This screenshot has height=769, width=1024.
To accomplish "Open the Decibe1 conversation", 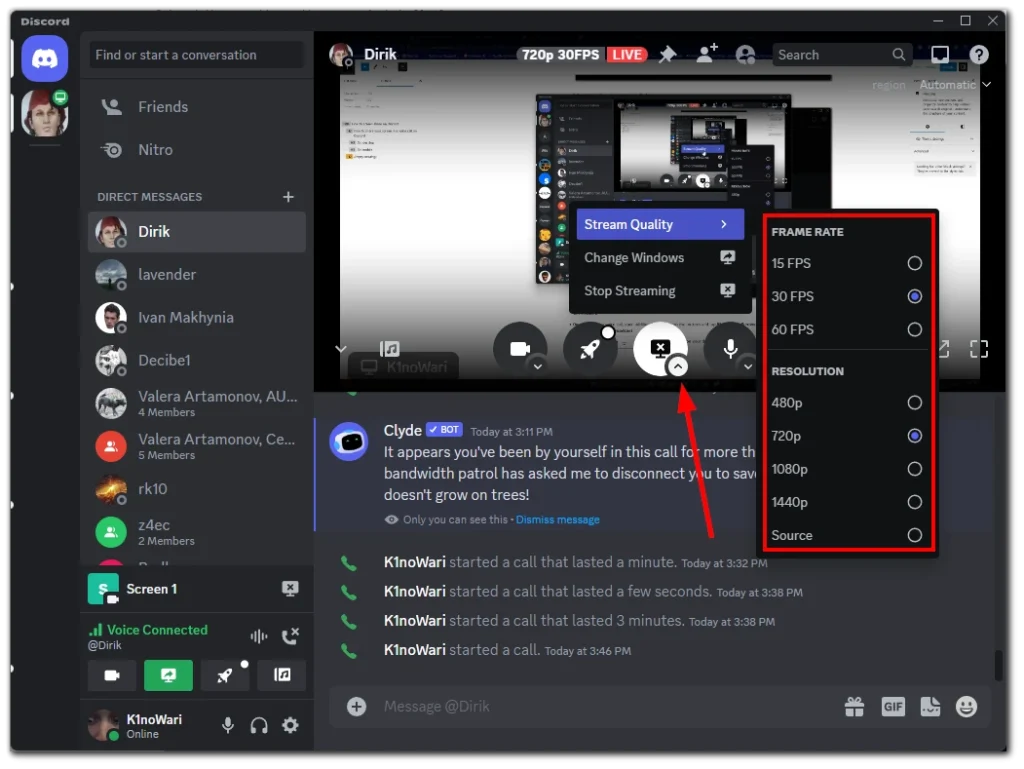I will tap(197, 360).
